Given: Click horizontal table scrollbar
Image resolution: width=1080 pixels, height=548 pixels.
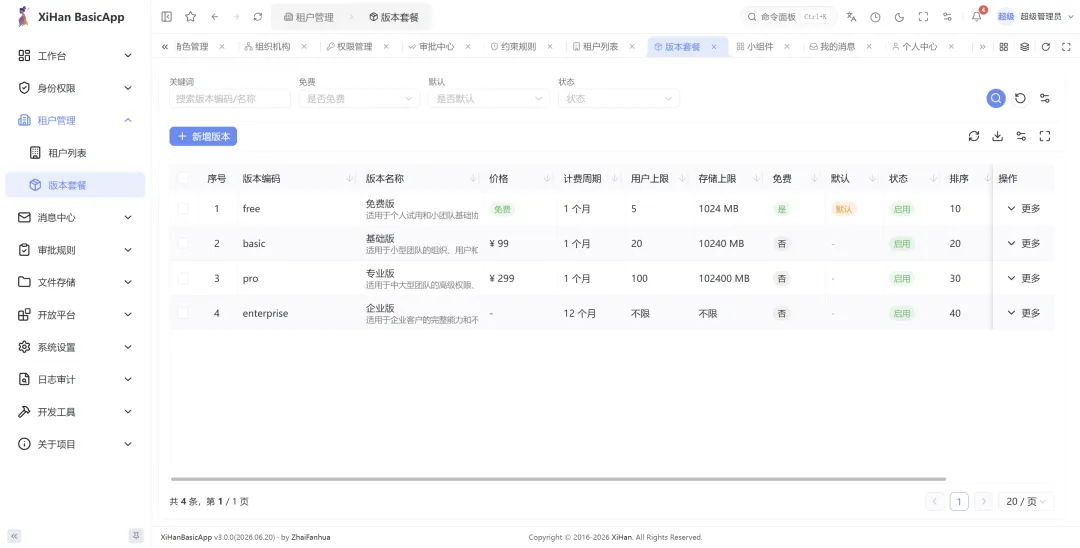Looking at the screenshot, I should (558, 479).
